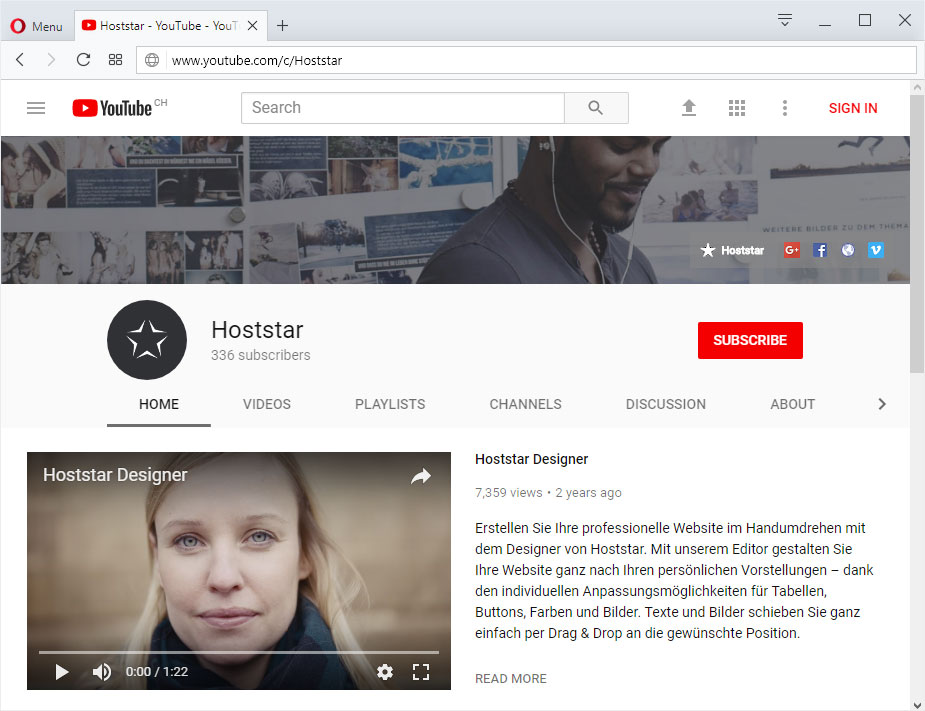Mute the video volume
The width and height of the screenshot is (925, 711).
(101, 671)
